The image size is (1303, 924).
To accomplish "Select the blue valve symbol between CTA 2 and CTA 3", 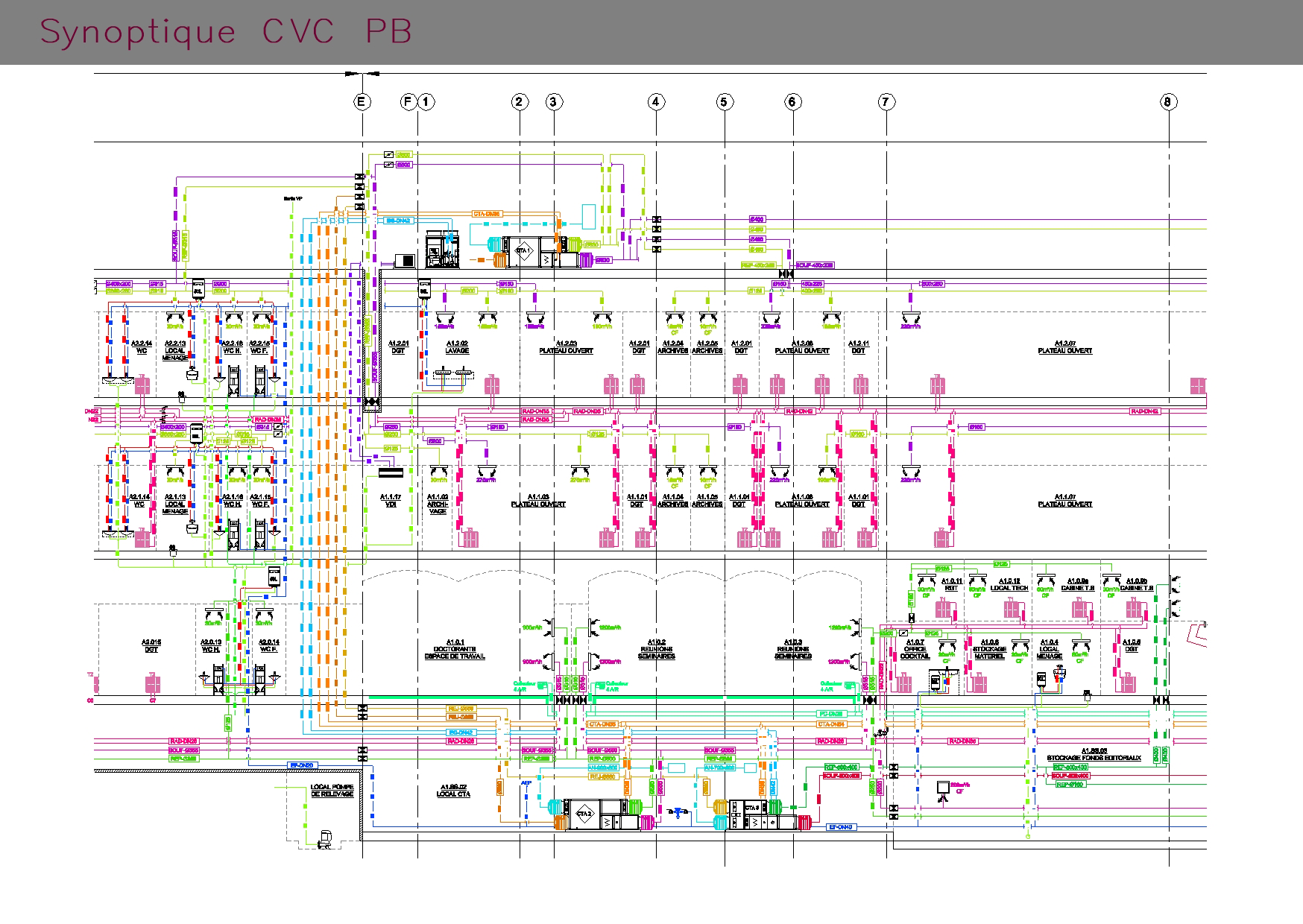I will [x=678, y=812].
